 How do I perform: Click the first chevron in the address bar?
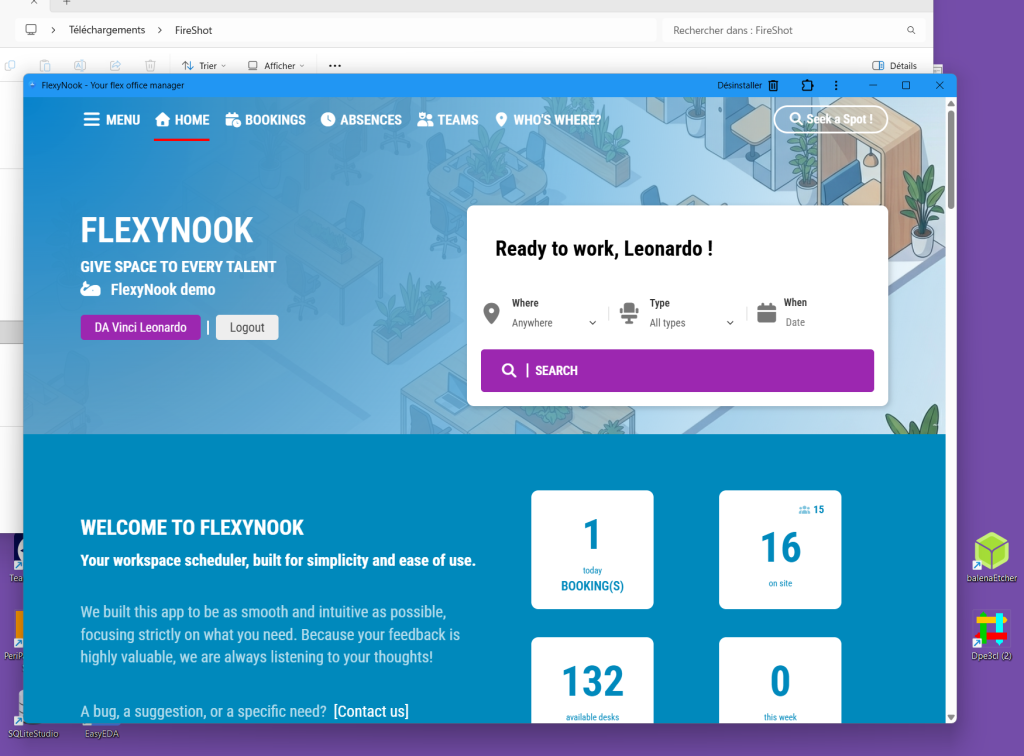click(53, 30)
